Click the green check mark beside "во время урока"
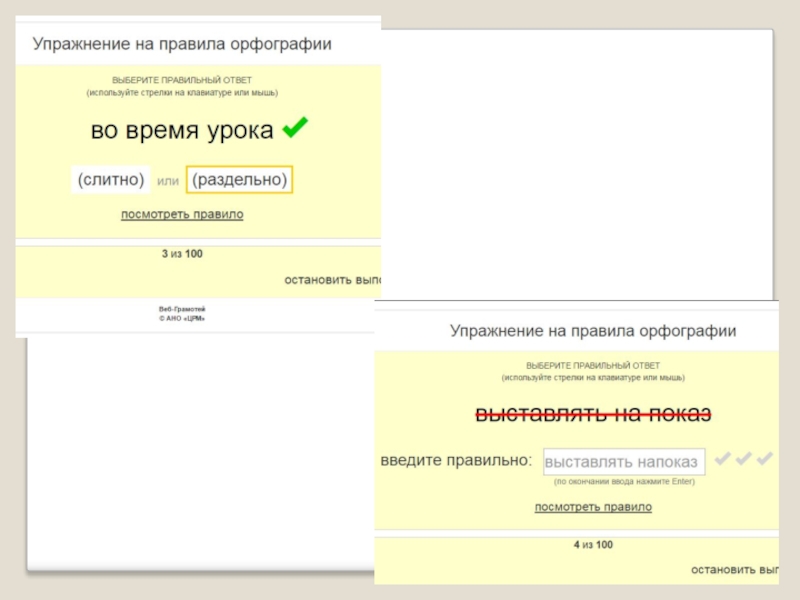The image size is (800, 600). pos(295,128)
